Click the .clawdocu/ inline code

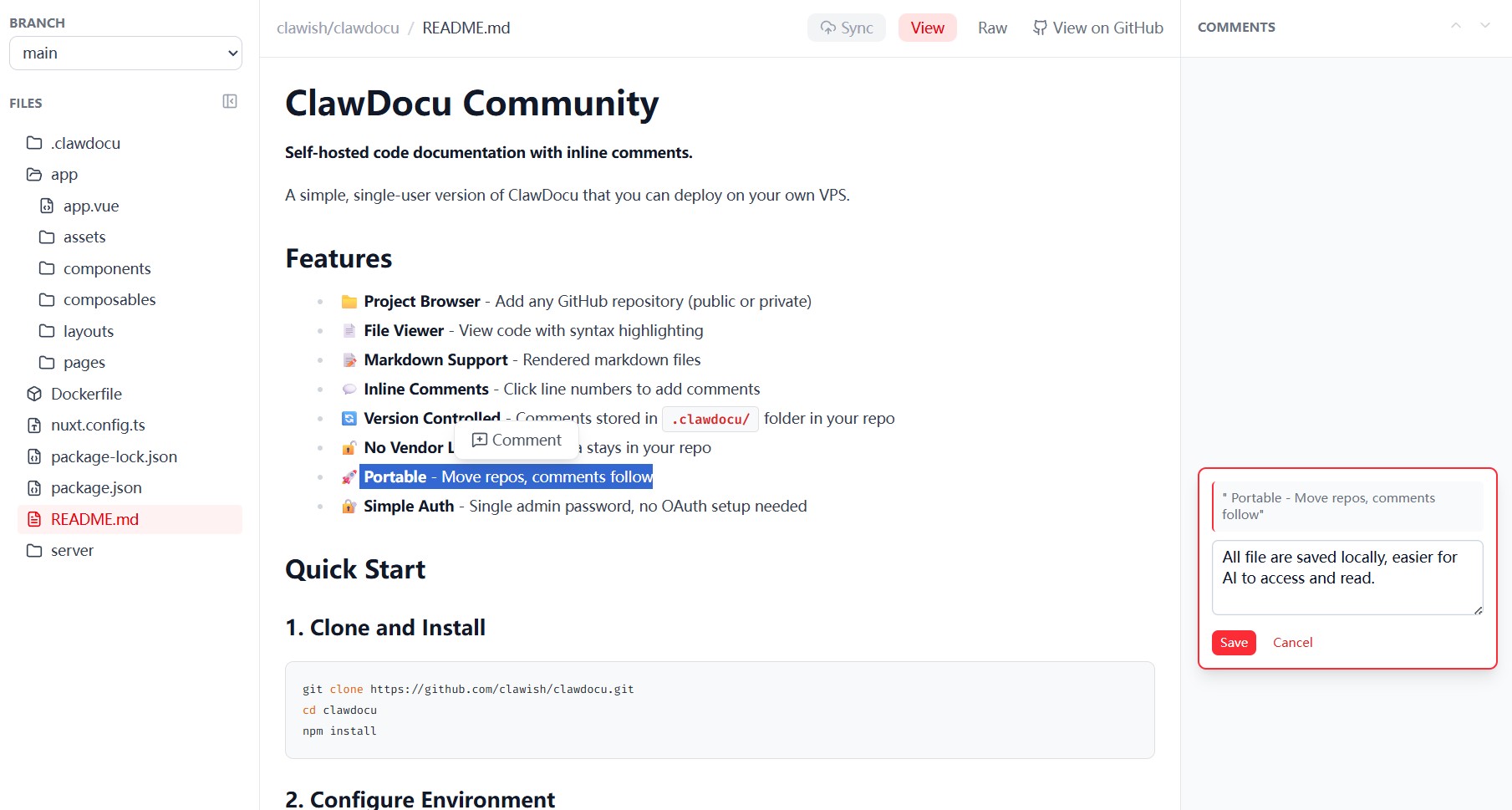[710, 419]
